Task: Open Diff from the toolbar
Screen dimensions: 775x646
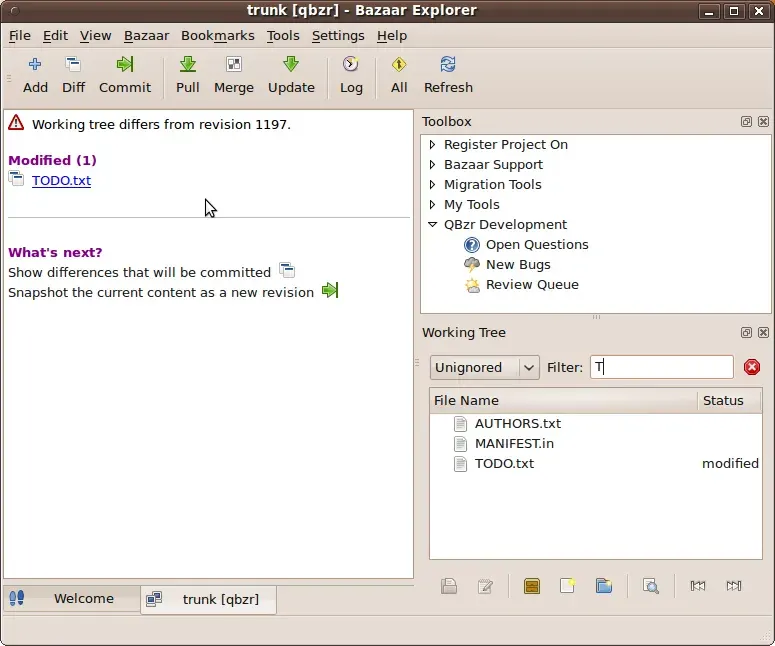Action: click(73, 75)
